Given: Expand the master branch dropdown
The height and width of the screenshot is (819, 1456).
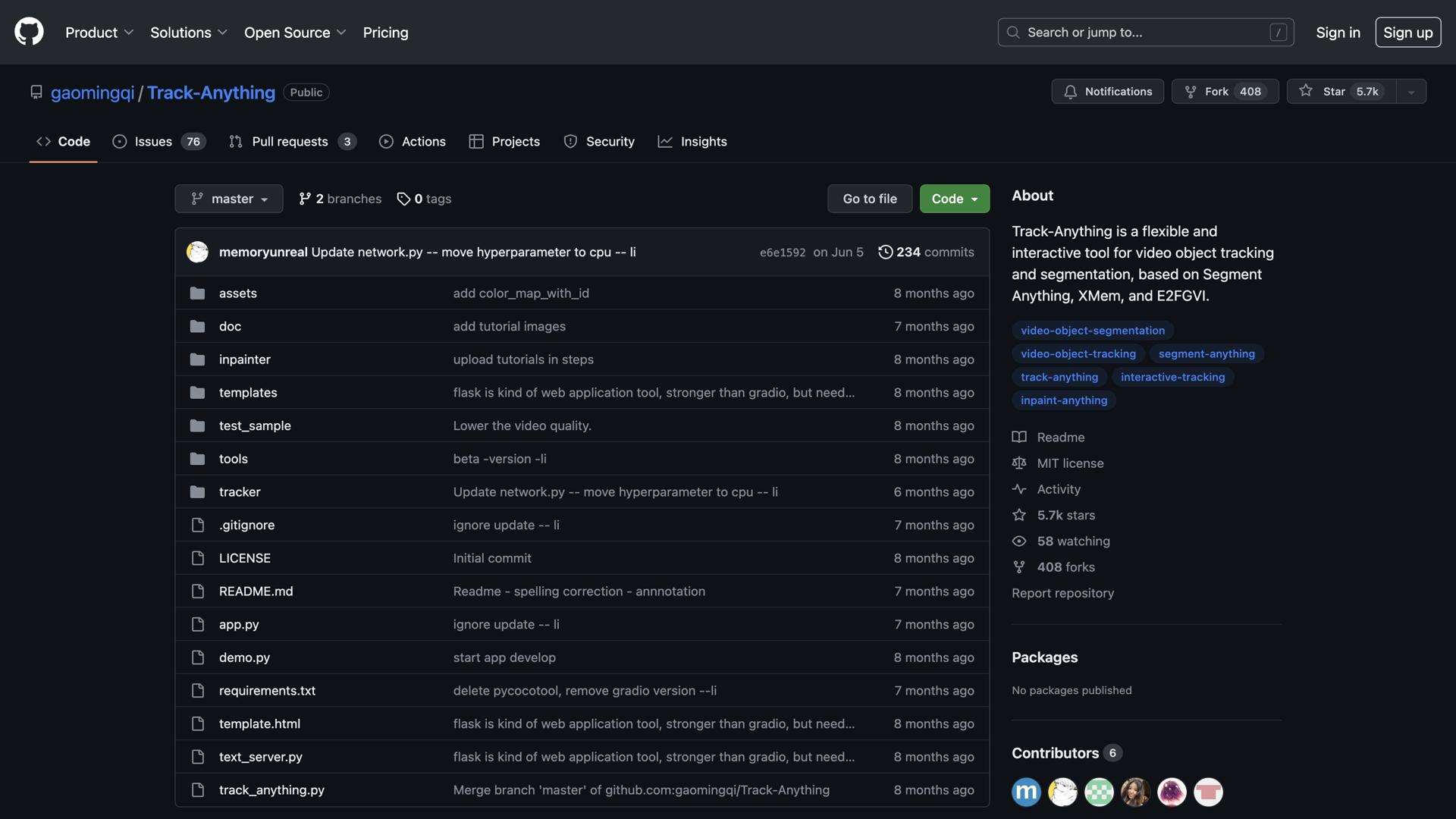Looking at the screenshot, I should click(x=228, y=199).
